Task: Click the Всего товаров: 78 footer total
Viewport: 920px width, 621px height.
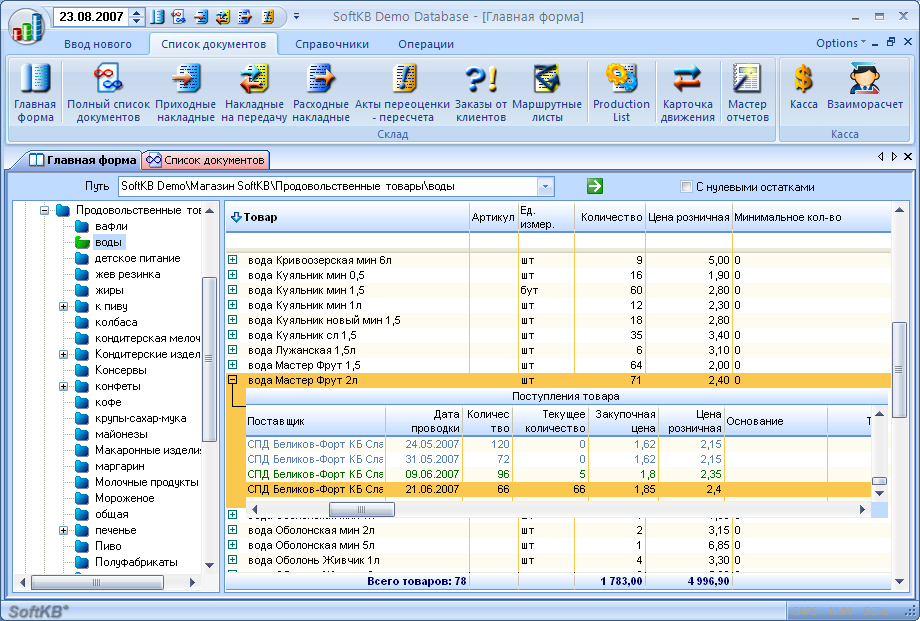Action: point(417,581)
